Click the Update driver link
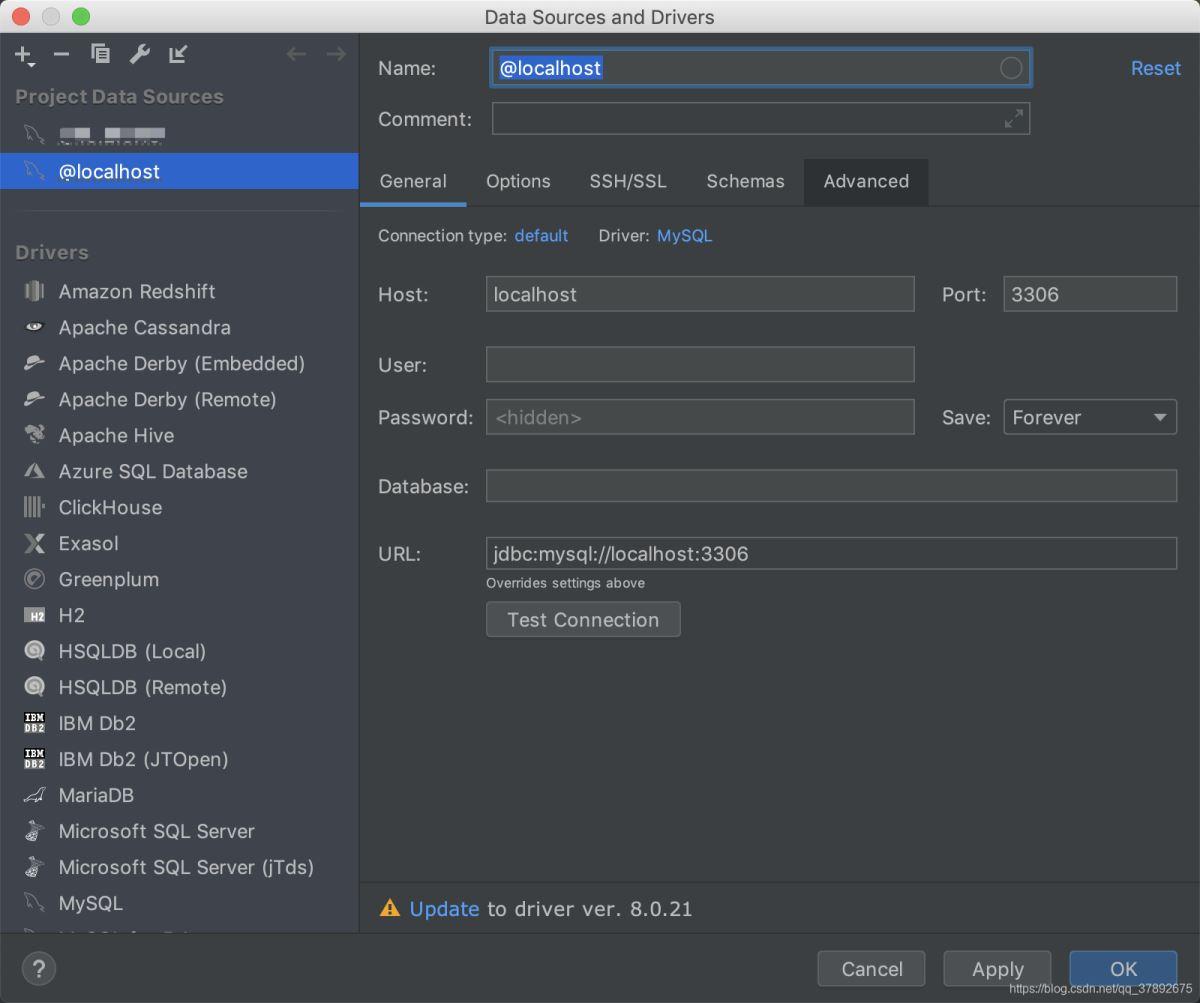This screenshot has height=1003, width=1200. pyautogui.click(x=444, y=909)
